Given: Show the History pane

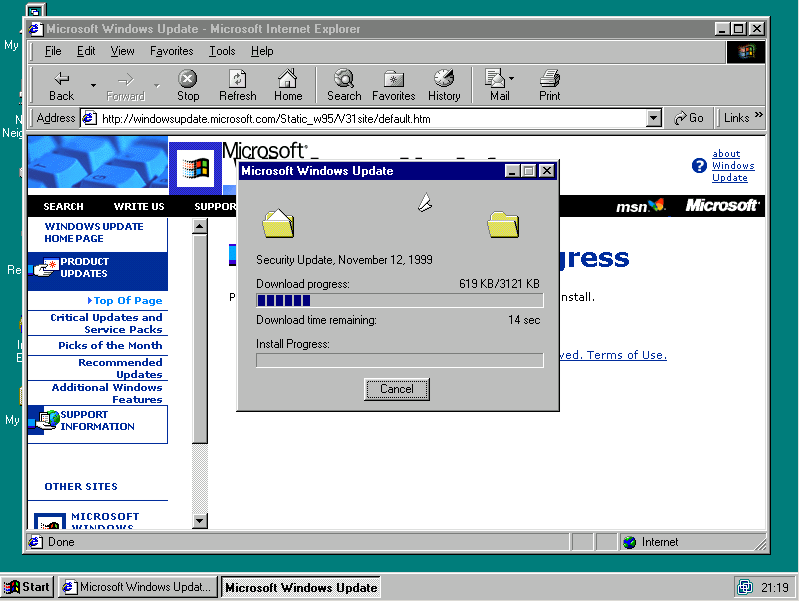Looking at the screenshot, I should point(444,85).
